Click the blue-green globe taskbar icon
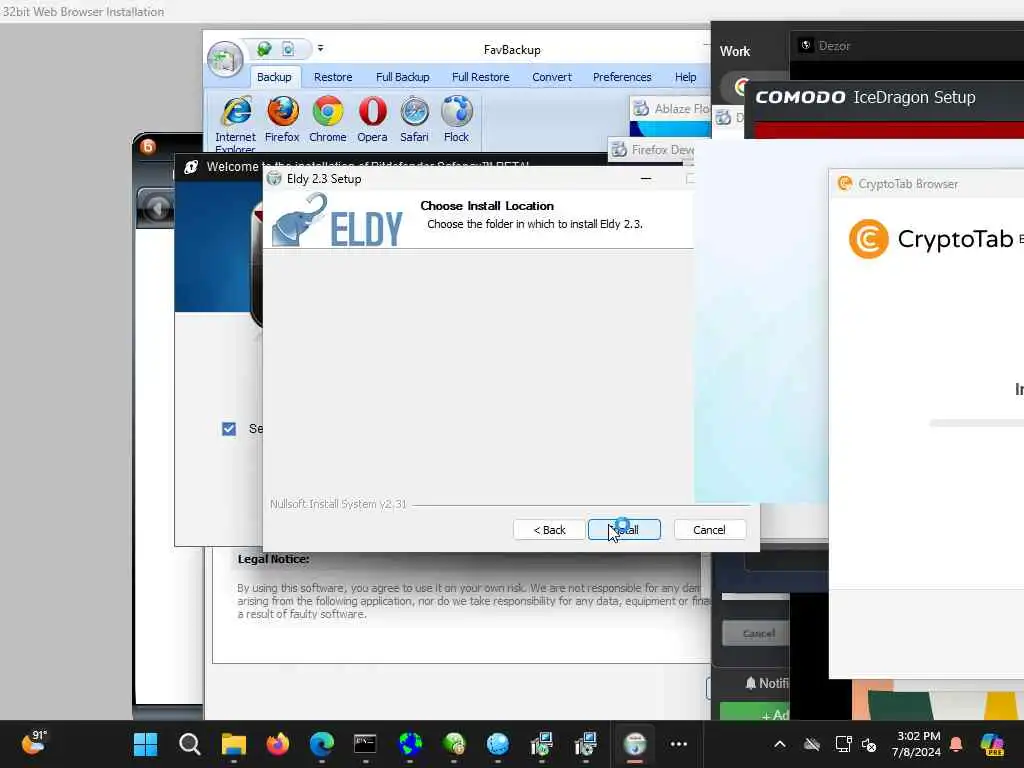The height and width of the screenshot is (768, 1024). 410,744
